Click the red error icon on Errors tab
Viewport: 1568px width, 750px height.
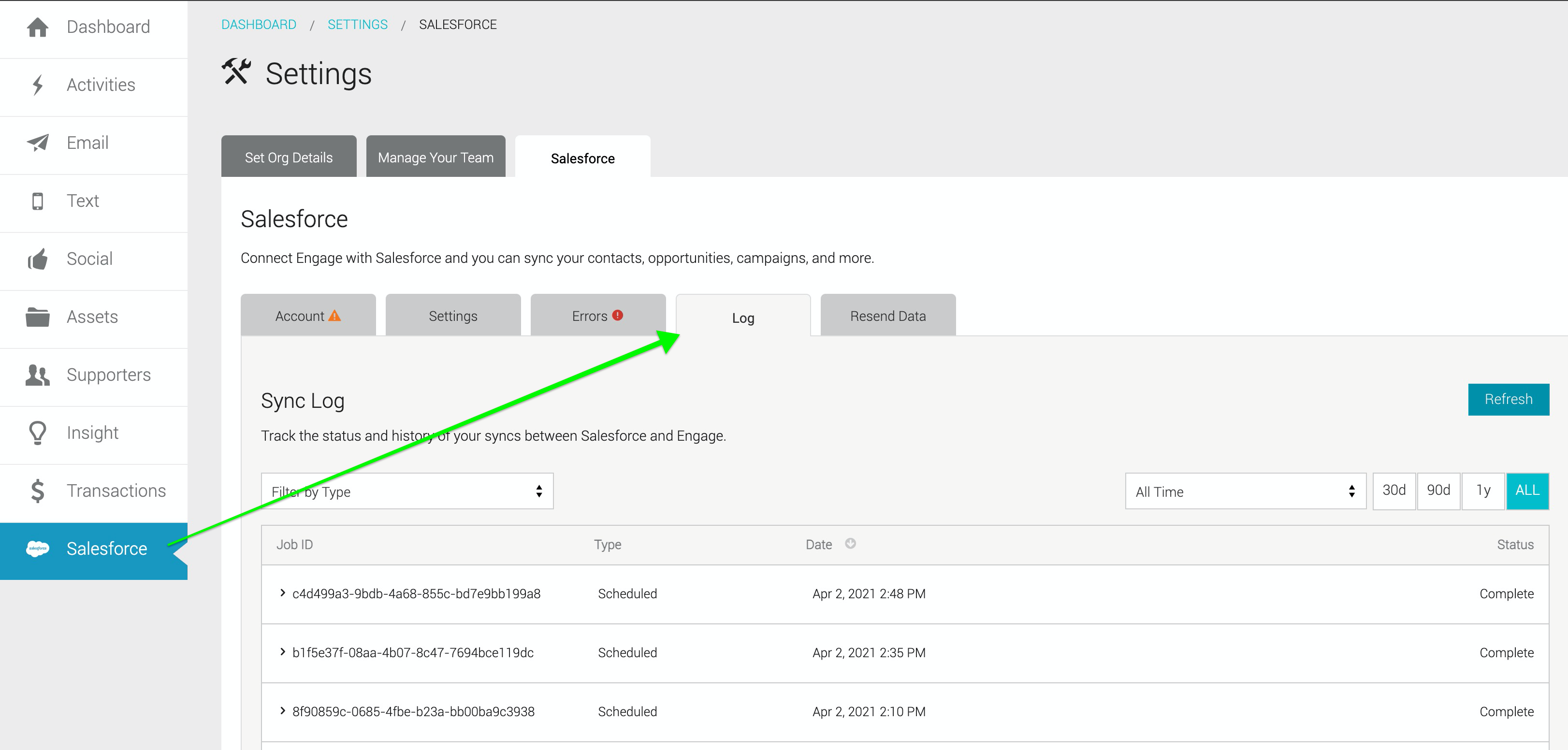point(618,316)
